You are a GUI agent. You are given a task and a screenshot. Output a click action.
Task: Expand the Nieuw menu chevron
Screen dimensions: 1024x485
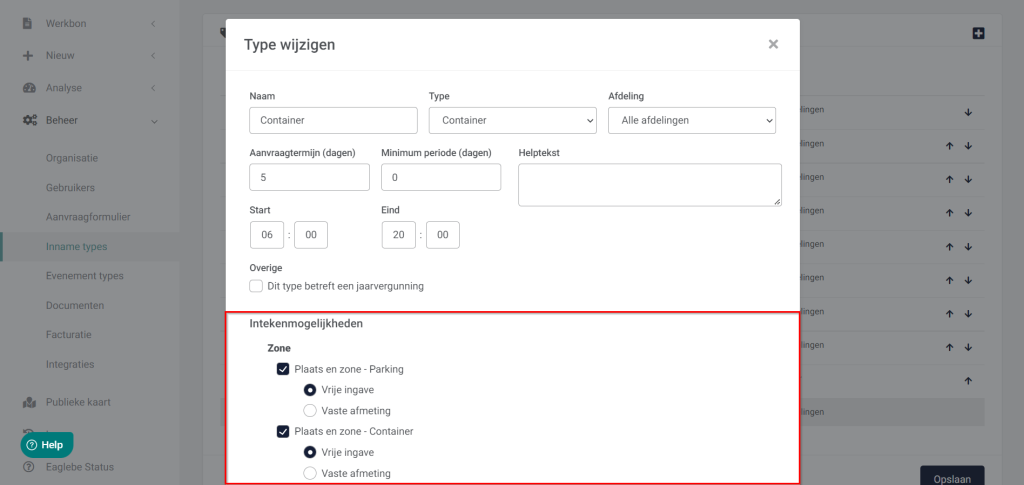(x=153, y=55)
